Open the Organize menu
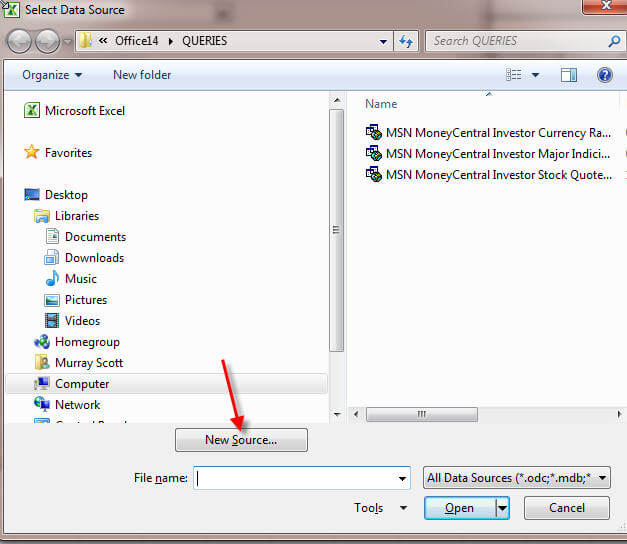Image resolution: width=627 pixels, height=544 pixels. pyautogui.click(x=52, y=75)
